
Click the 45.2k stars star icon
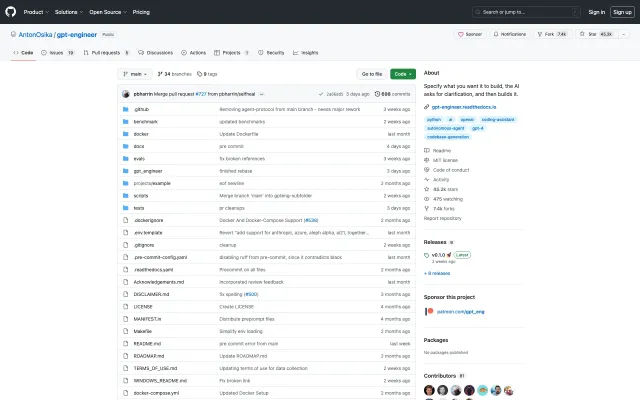coord(427,189)
